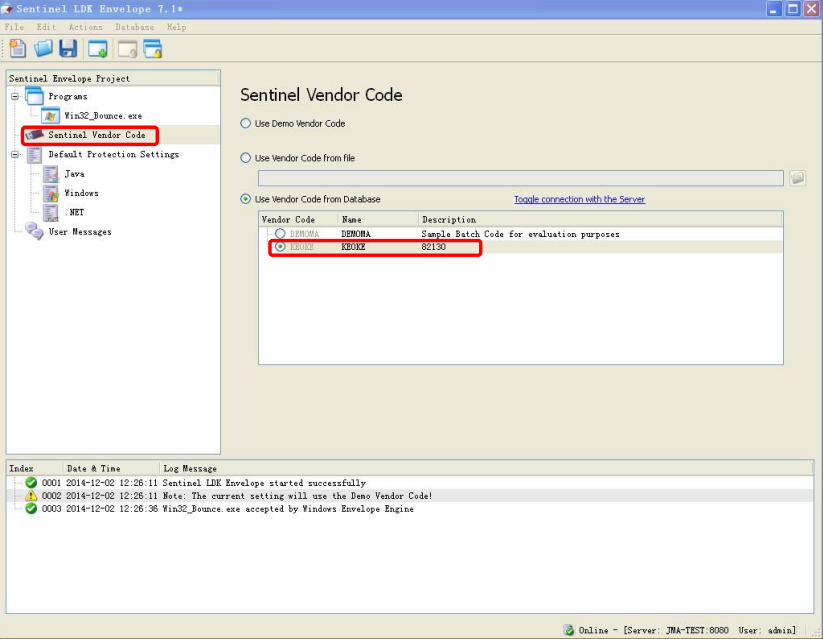Collapse the Programs tree node
The image size is (823, 639).
[15, 97]
